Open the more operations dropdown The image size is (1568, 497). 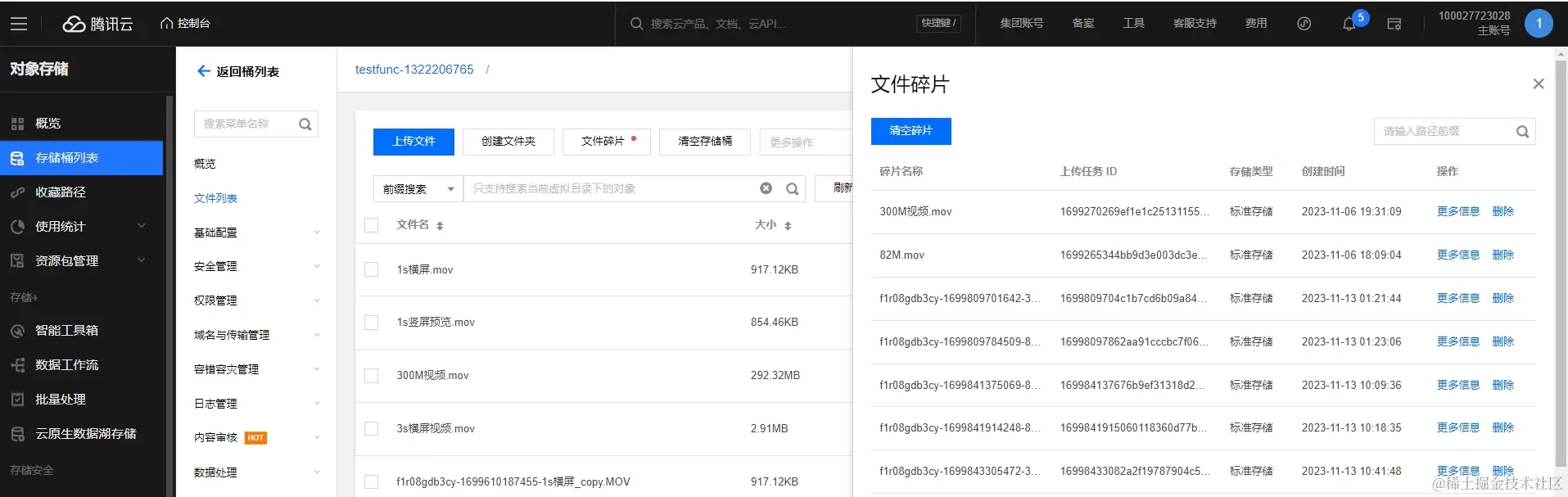click(x=806, y=142)
